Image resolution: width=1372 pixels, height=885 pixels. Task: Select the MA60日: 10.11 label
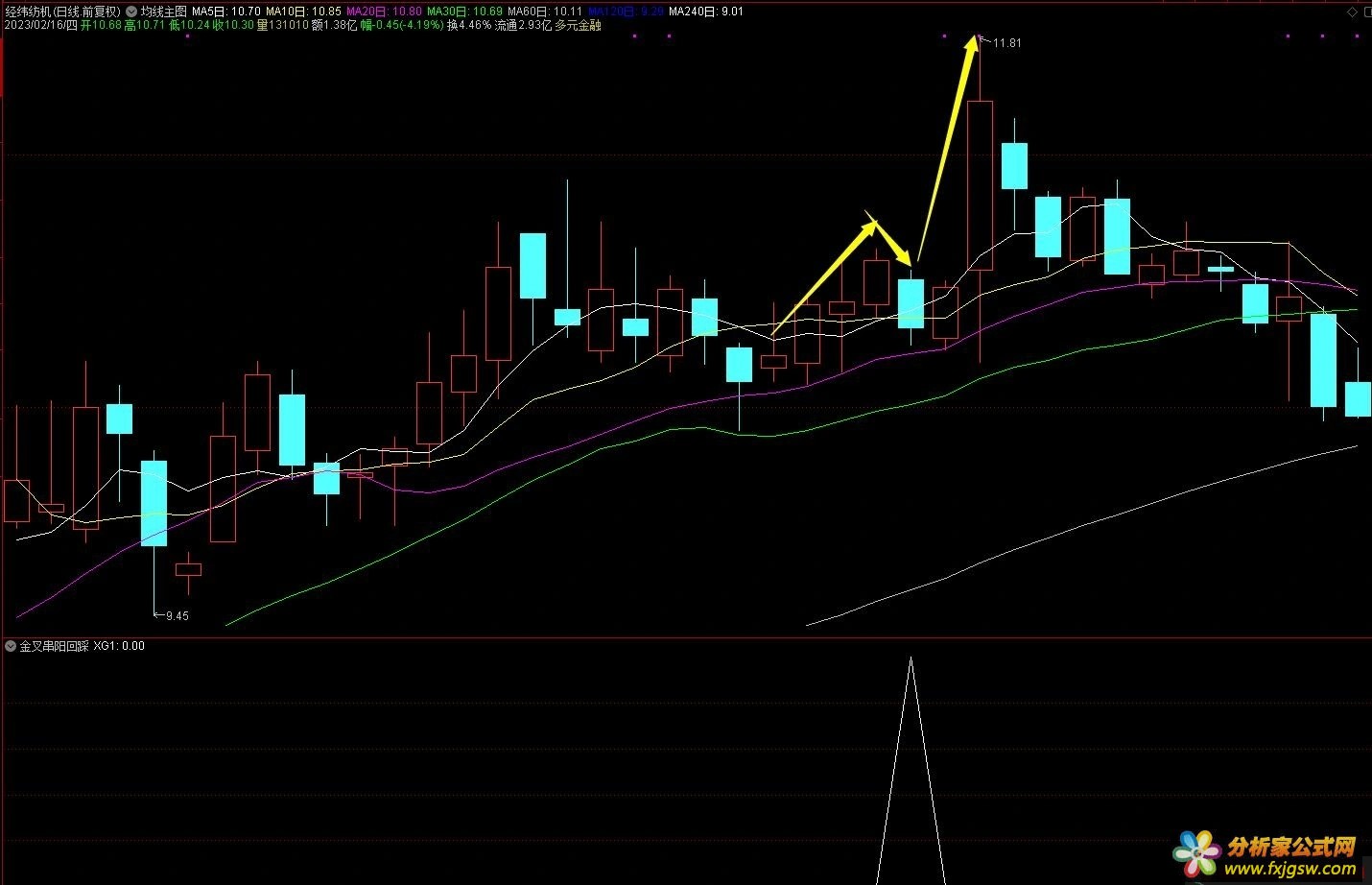point(545,12)
